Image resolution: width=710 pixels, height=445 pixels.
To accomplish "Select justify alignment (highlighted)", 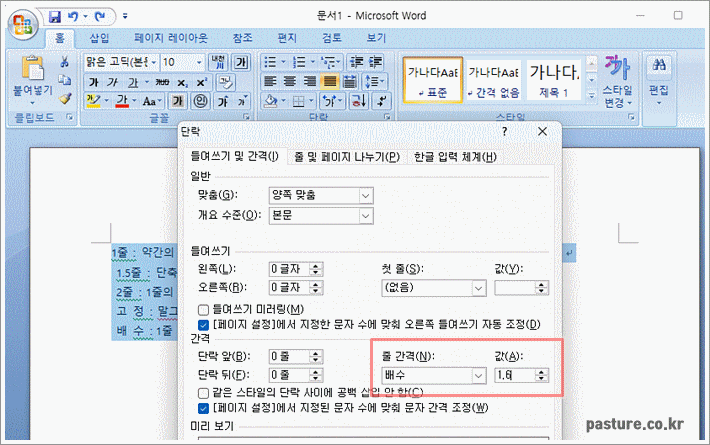I will (330, 81).
